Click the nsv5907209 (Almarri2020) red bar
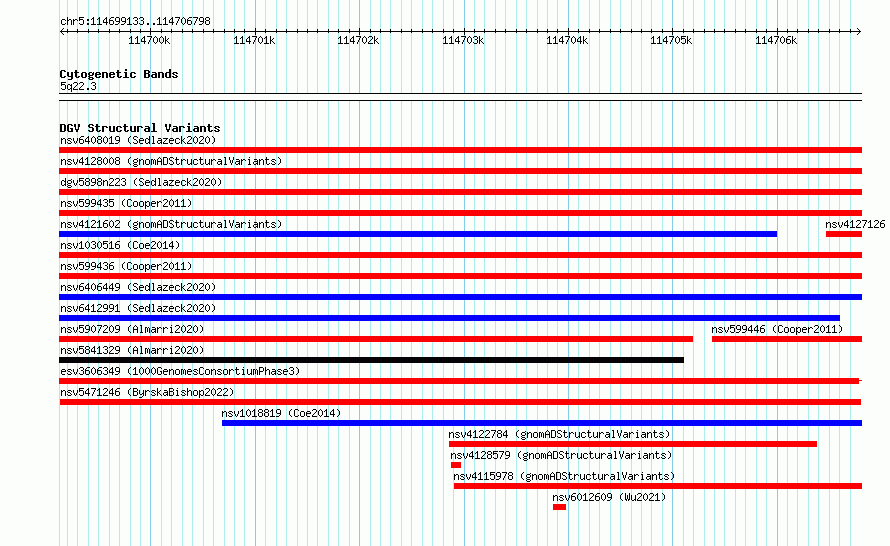The width and height of the screenshot is (890, 546). [x=376, y=339]
